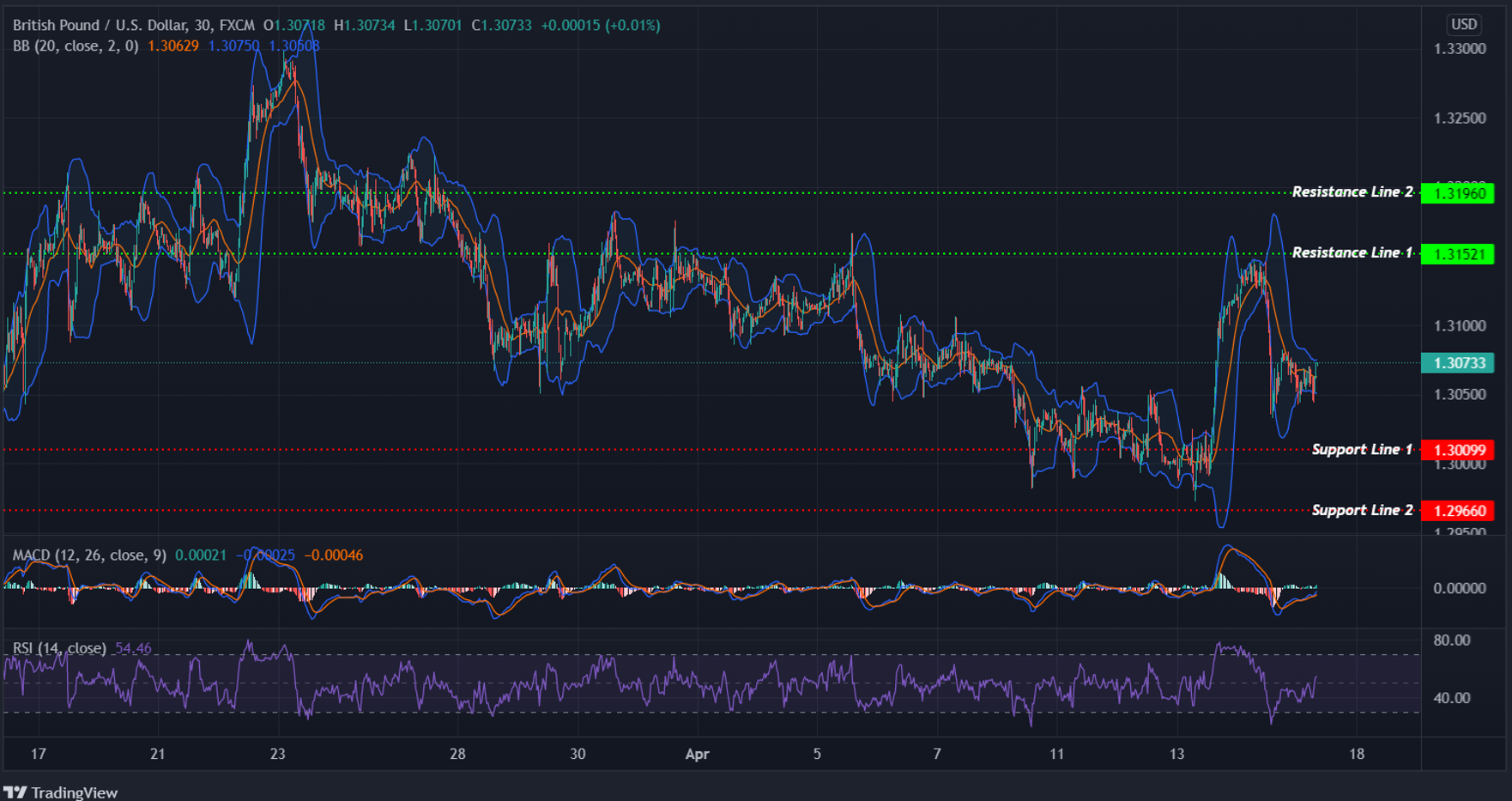Click the Resistance Line 1 price tag 1.31521
Viewport: 1512px width, 801px height.
1459,253
